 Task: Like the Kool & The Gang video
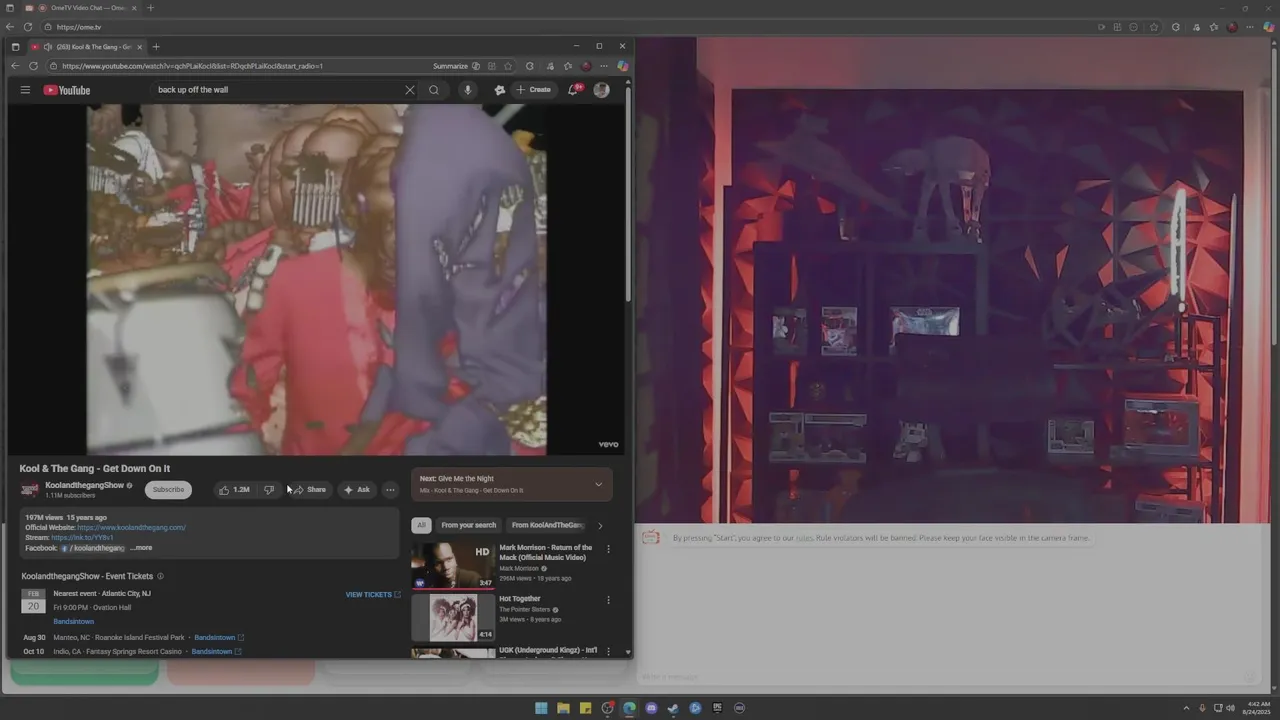pyautogui.click(x=234, y=490)
